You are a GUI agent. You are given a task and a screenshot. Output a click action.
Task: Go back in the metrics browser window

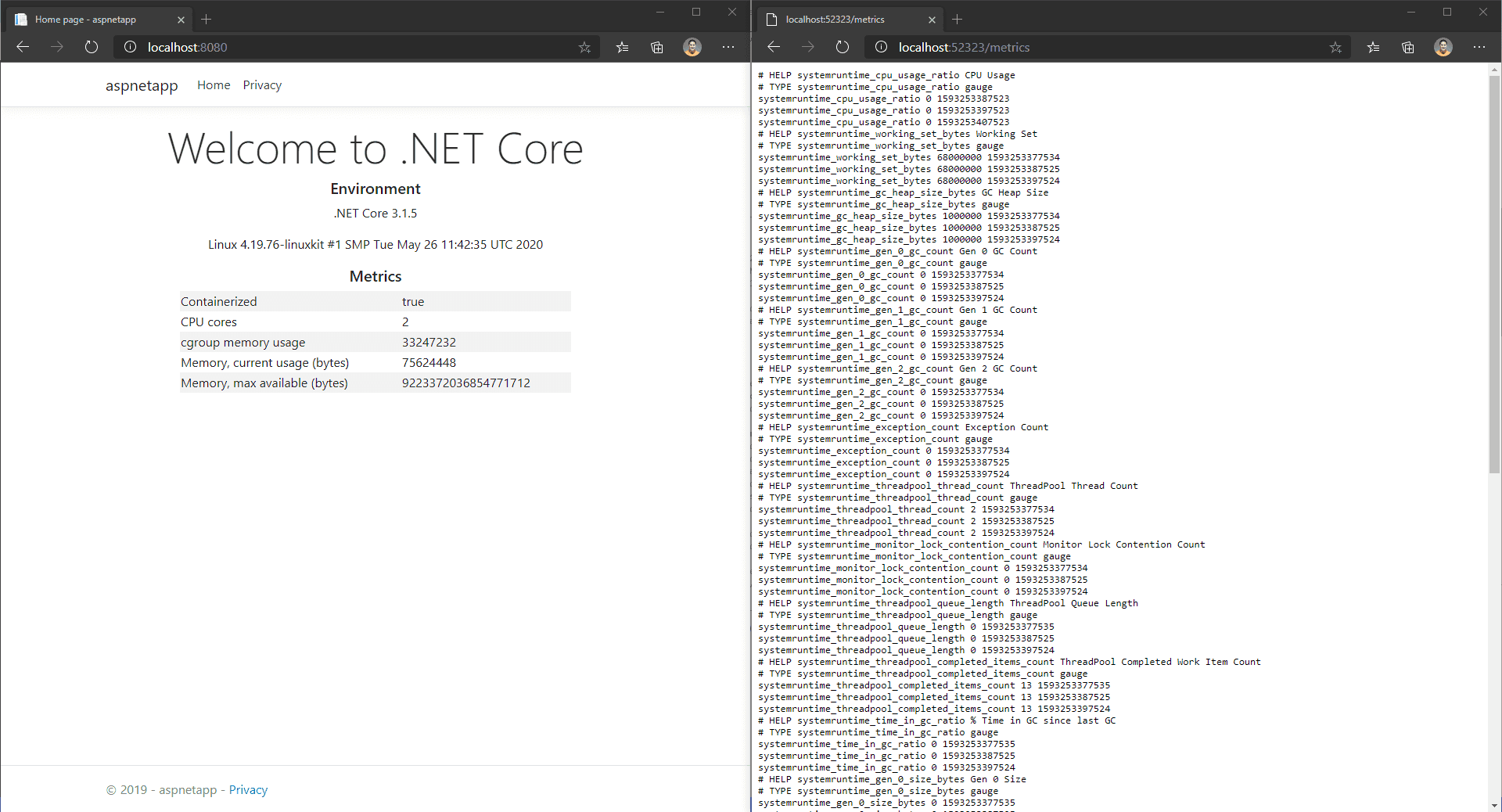tap(774, 47)
